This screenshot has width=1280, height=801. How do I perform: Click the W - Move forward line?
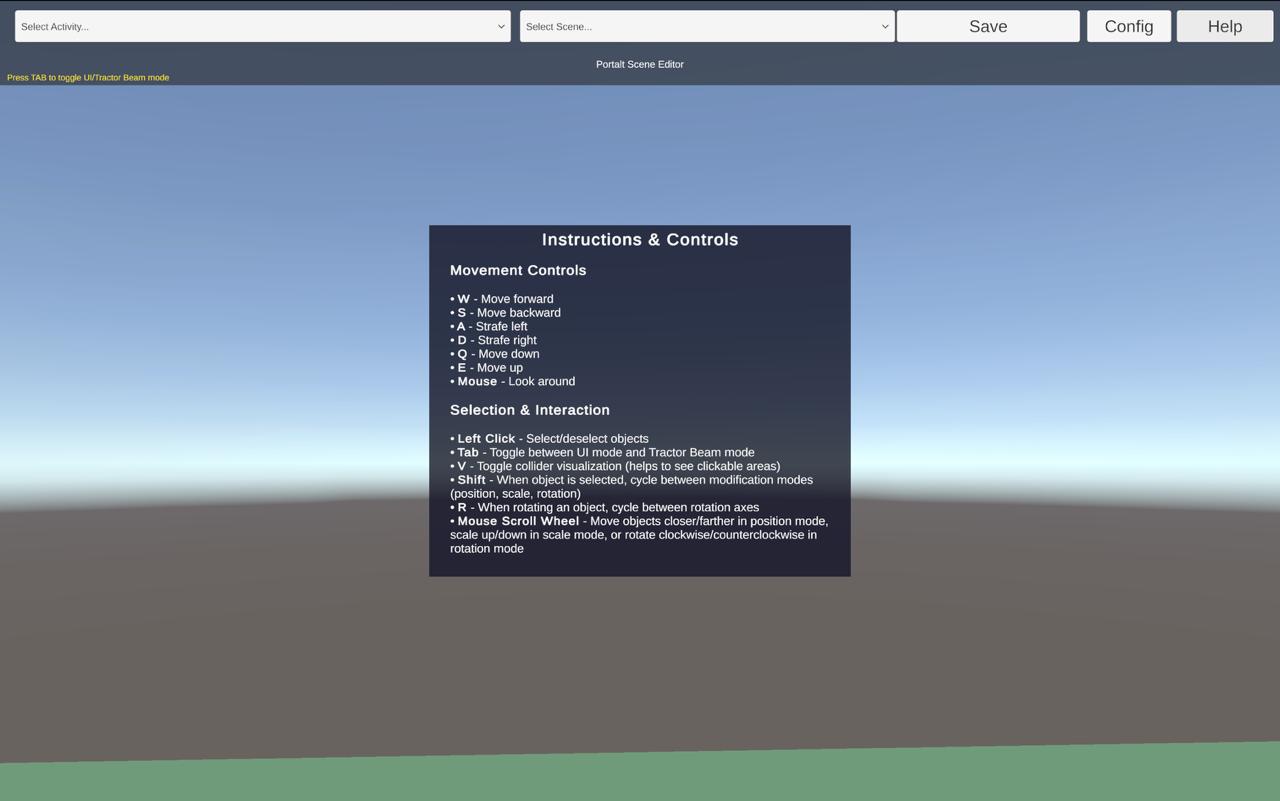coord(503,299)
